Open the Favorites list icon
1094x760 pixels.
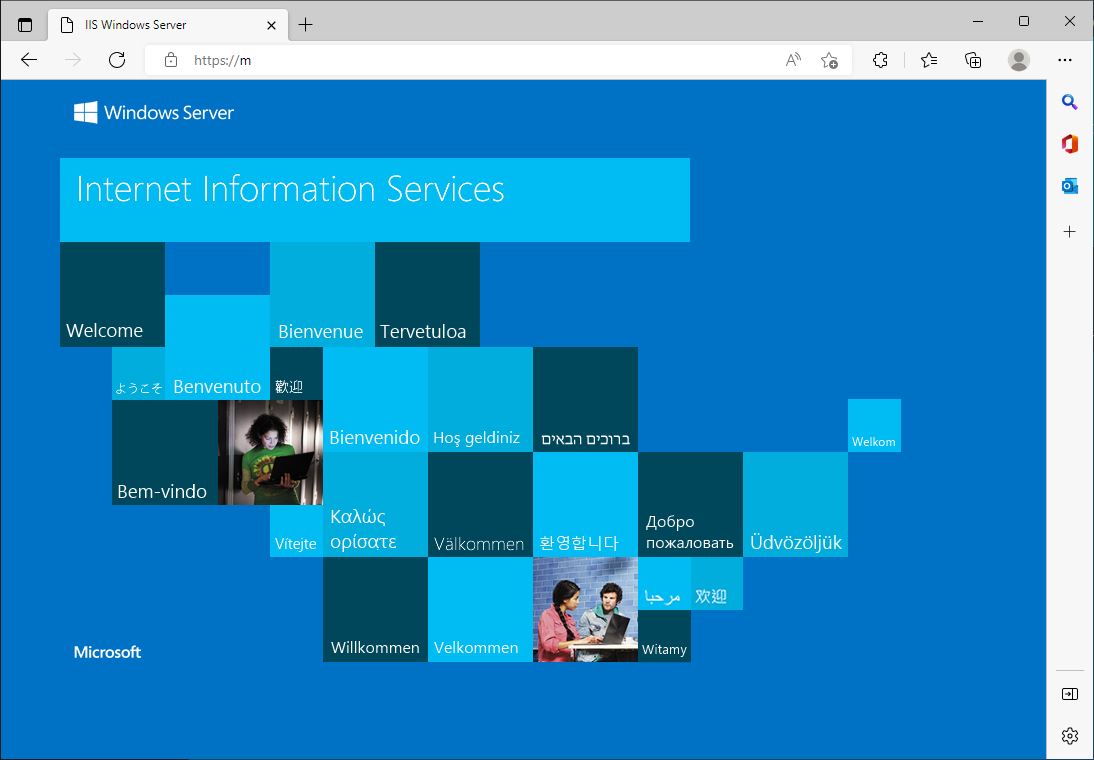[x=929, y=60]
